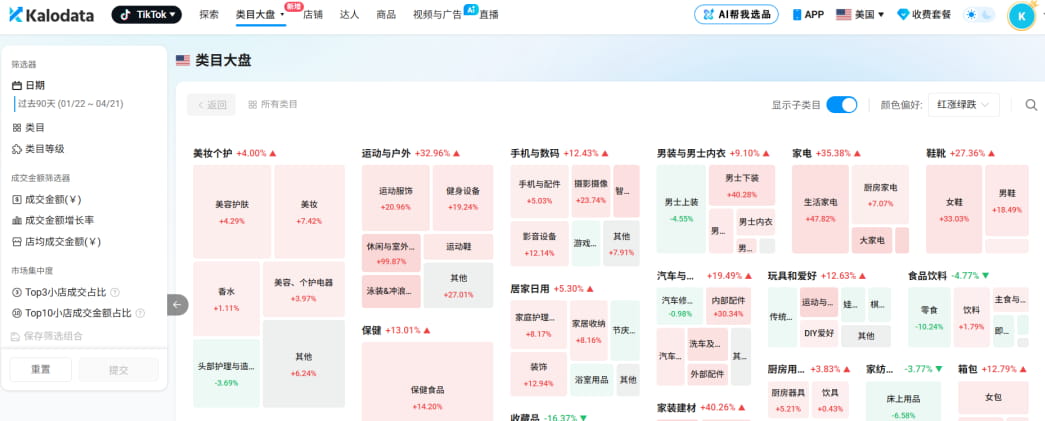
Task: Click the DIY爱好 tile
Action: [819, 336]
